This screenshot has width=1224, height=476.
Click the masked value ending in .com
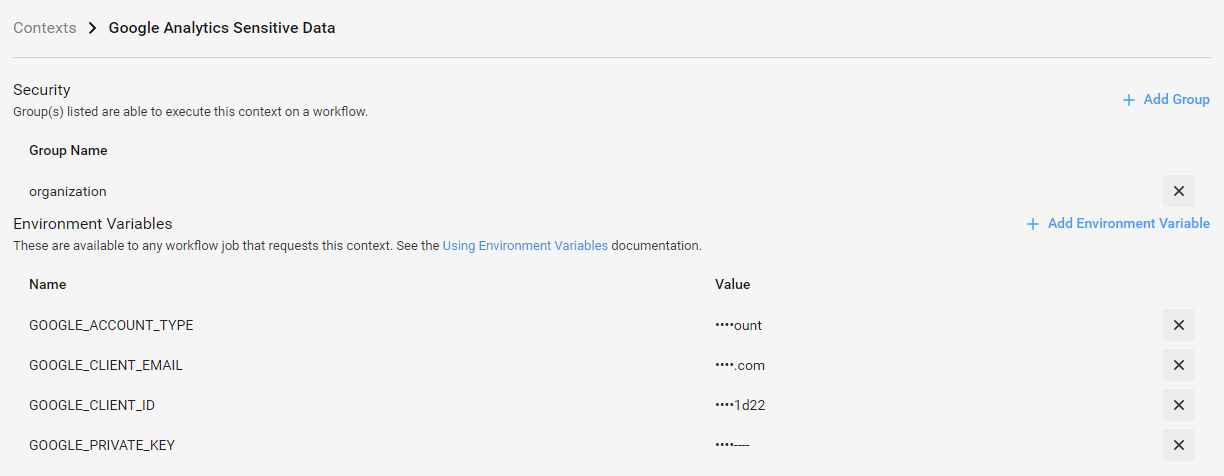point(740,365)
